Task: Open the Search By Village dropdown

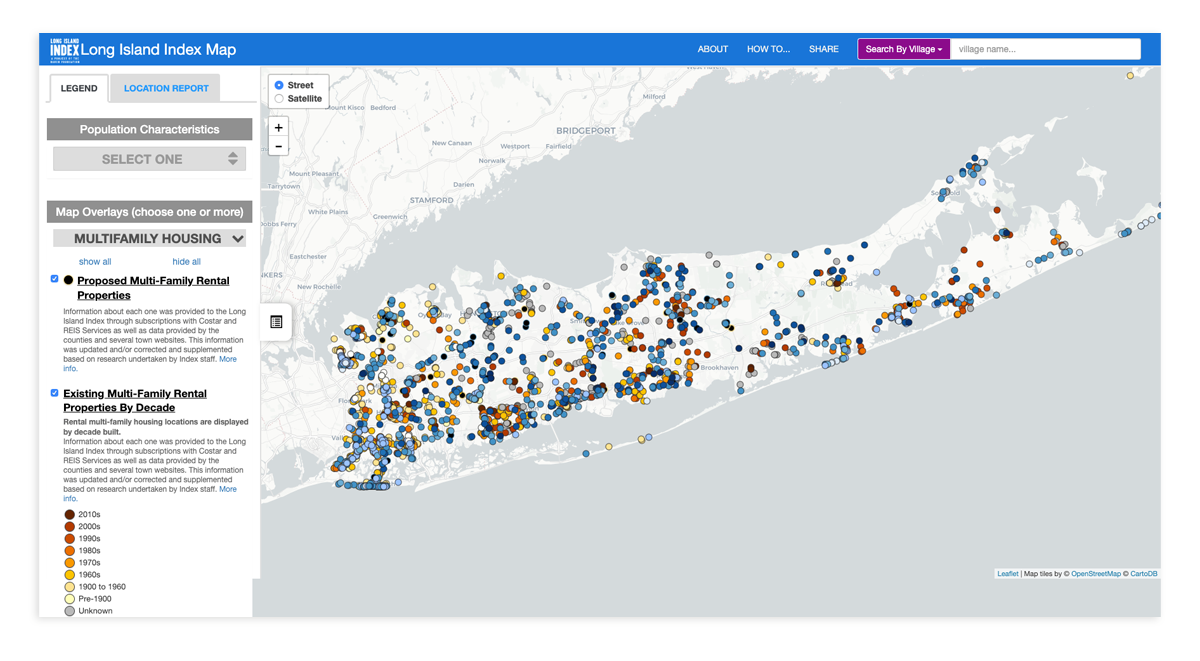Action: [x=903, y=49]
